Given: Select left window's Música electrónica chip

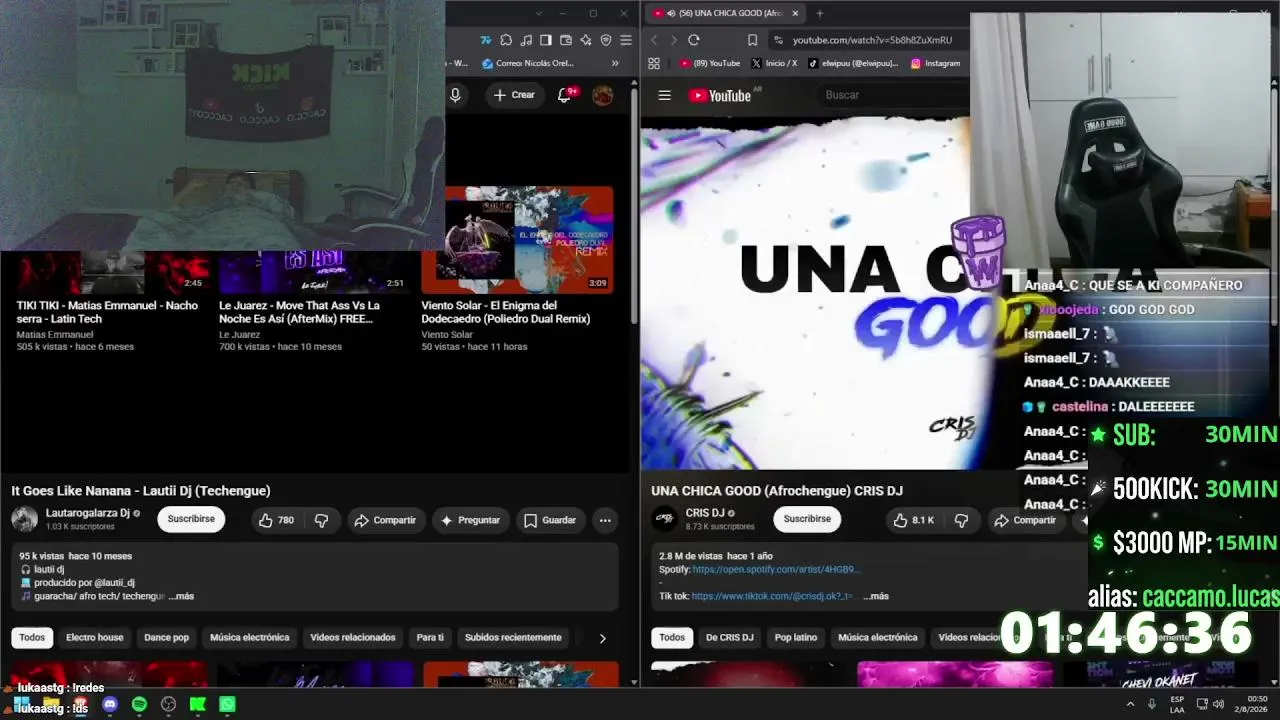Looking at the screenshot, I should [249, 637].
